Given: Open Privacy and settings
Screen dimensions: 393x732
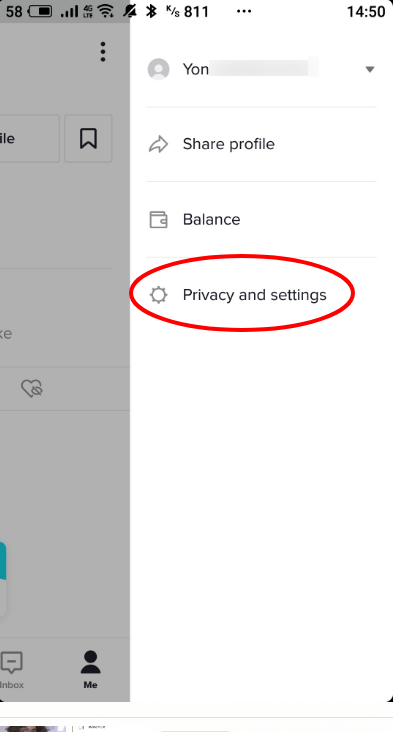Looking at the screenshot, I should tap(254, 295).
